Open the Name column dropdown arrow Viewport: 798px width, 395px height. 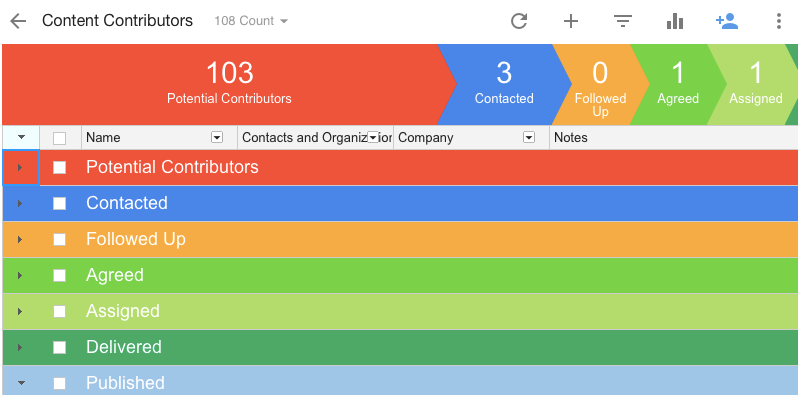coord(217,137)
